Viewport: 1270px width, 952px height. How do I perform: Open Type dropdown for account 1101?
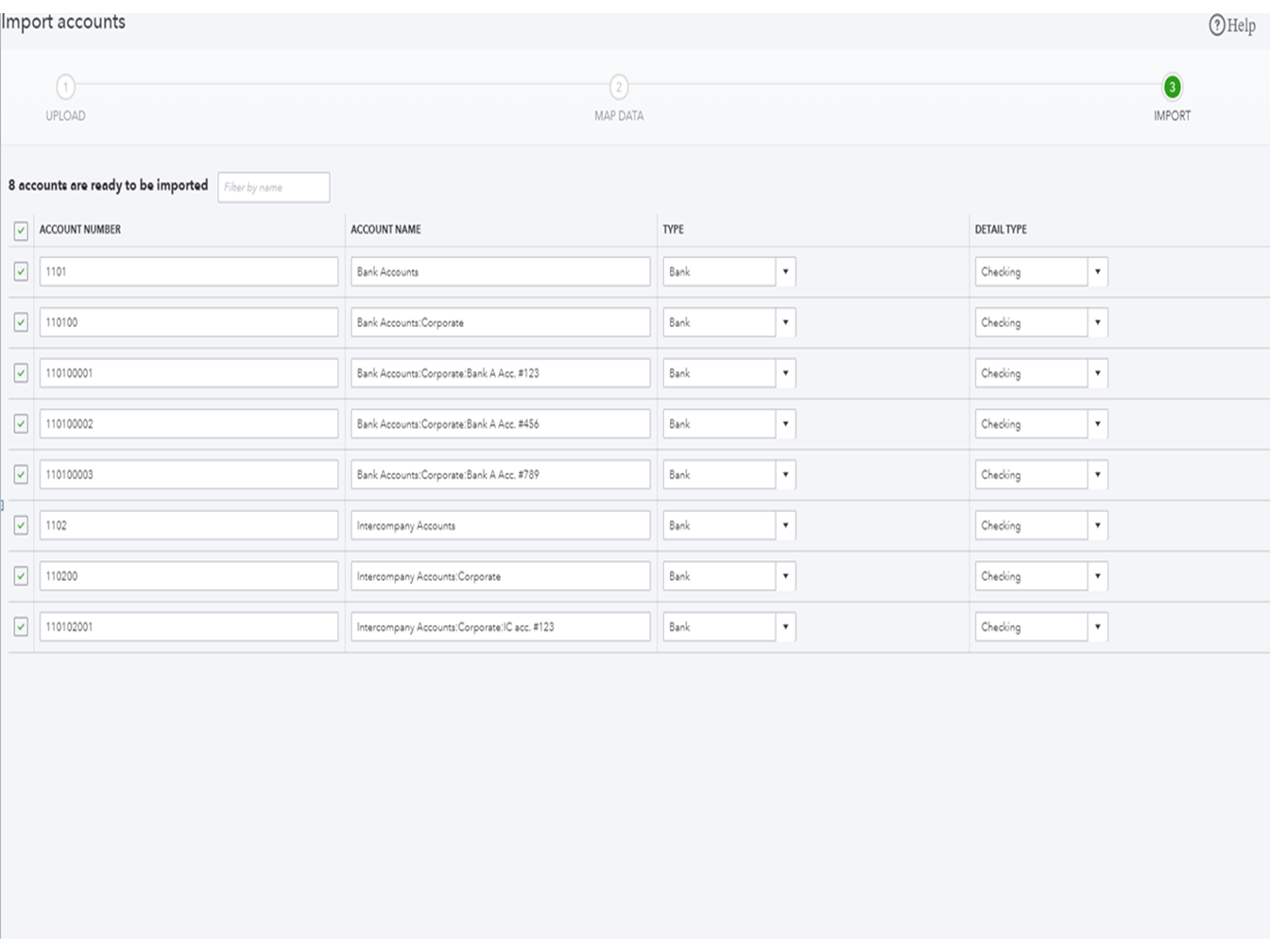click(x=785, y=272)
